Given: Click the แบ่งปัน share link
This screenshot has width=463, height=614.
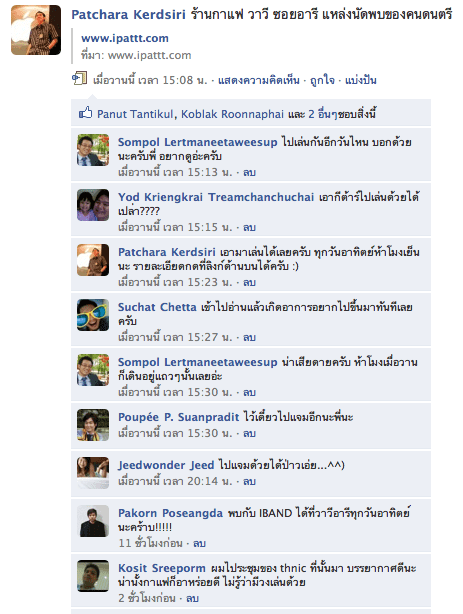Looking at the screenshot, I should tap(361, 80).
